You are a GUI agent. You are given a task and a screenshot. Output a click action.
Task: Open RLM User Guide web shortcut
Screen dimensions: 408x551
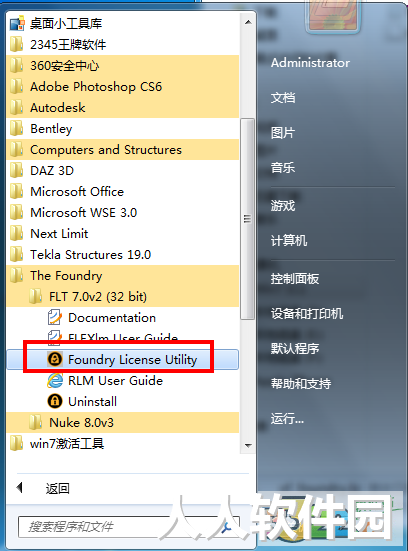coord(122,381)
